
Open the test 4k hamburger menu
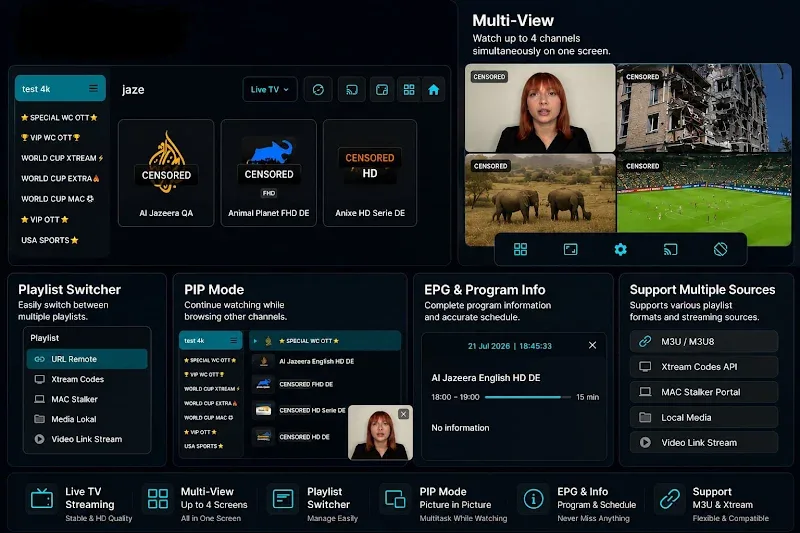coord(93,88)
